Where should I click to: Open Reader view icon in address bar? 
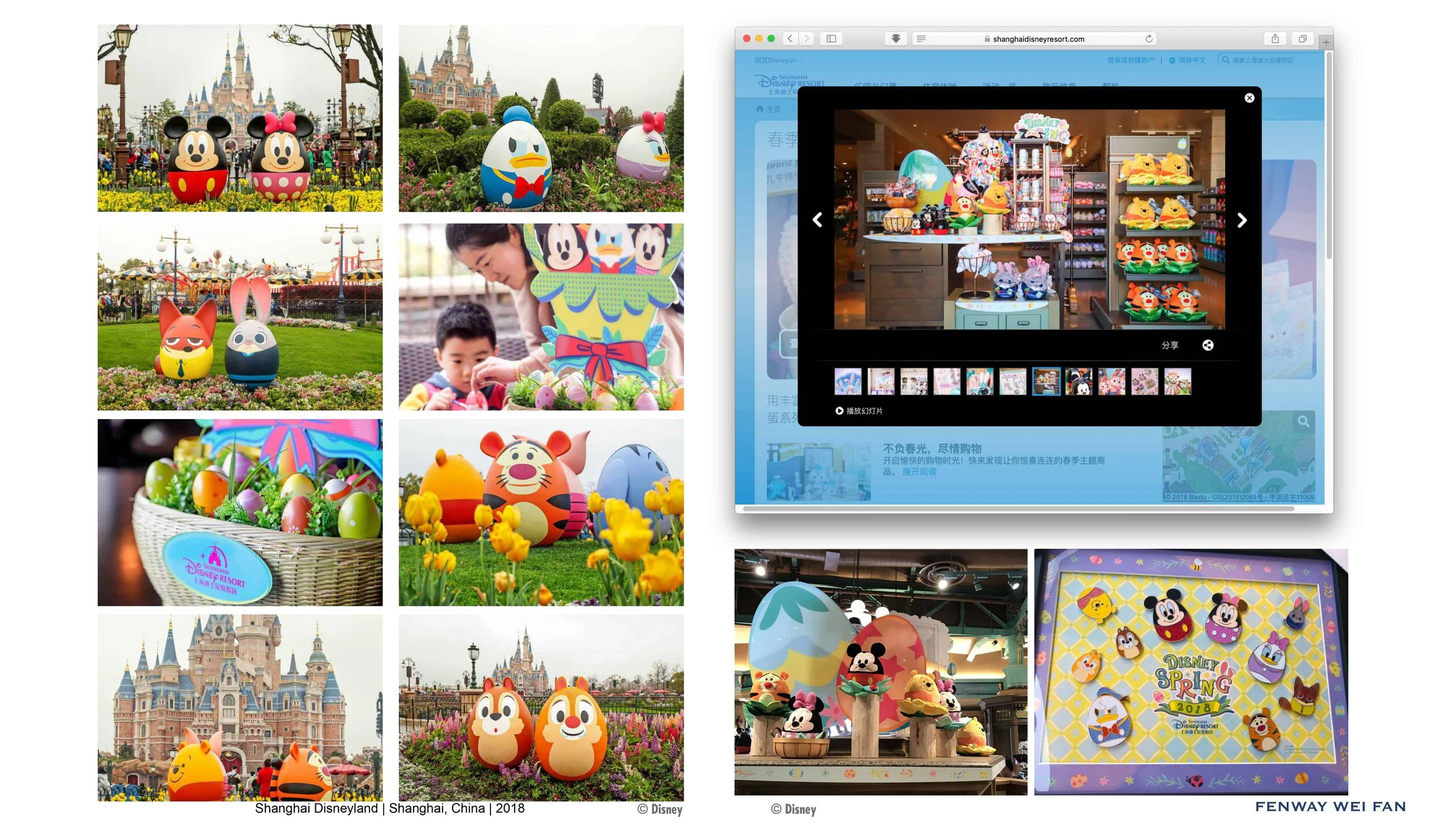(921, 39)
